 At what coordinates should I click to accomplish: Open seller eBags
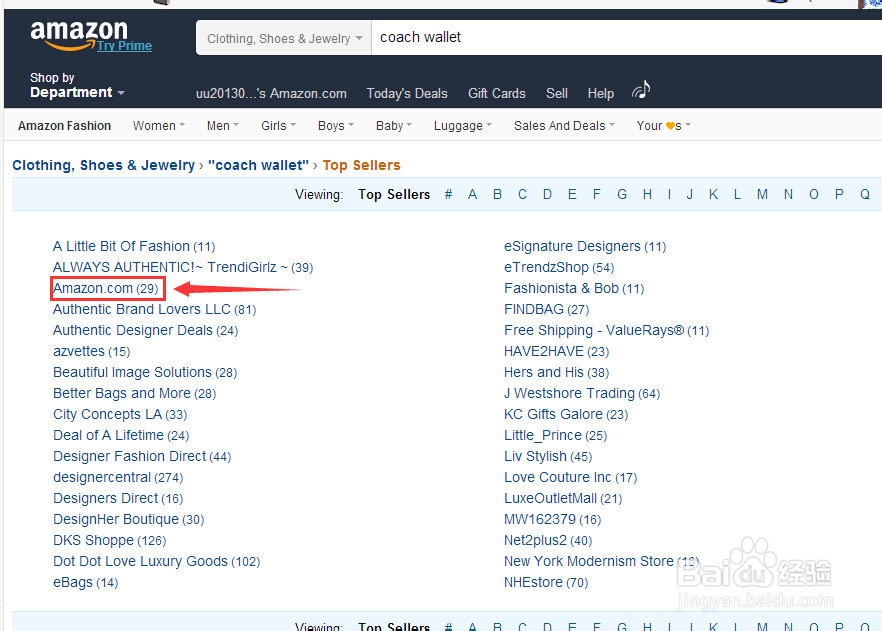pyautogui.click(x=86, y=582)
